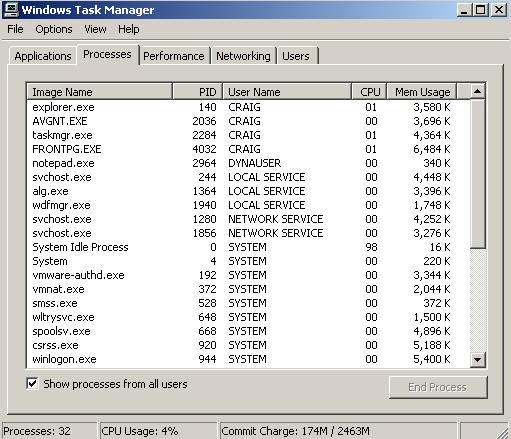
Task: Select the notepad.exe process row
Action: [x=248, y=163]
